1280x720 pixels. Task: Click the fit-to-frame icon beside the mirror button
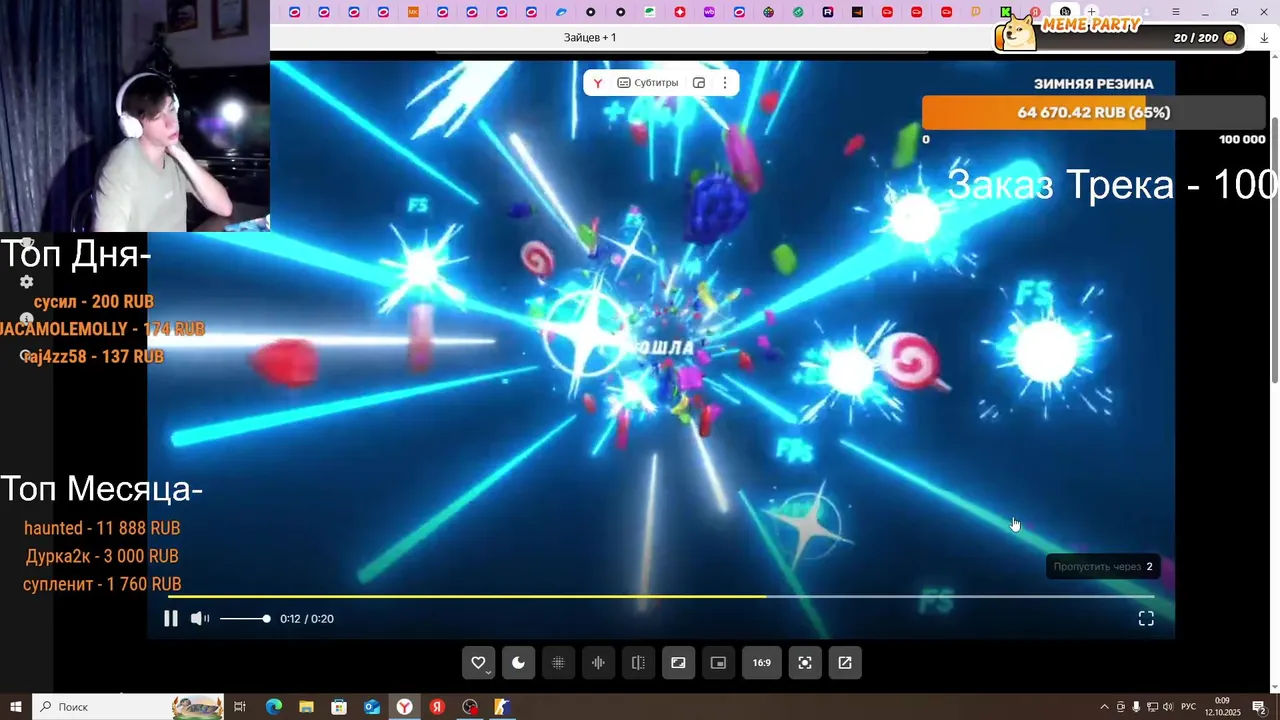[x=678, y=662]
